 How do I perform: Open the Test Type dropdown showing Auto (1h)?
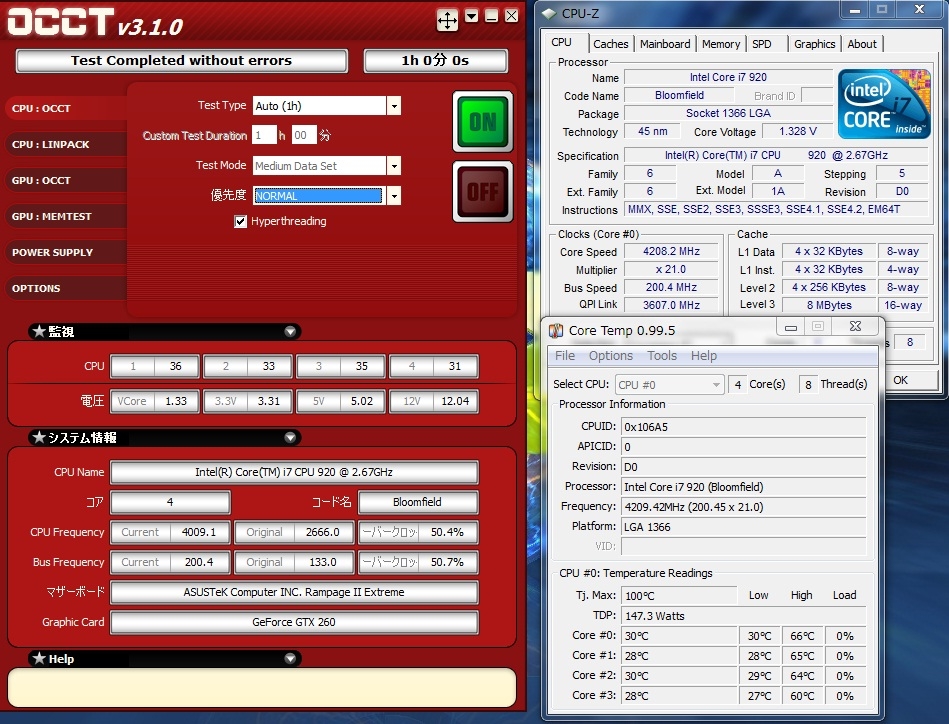pos(393,106)
